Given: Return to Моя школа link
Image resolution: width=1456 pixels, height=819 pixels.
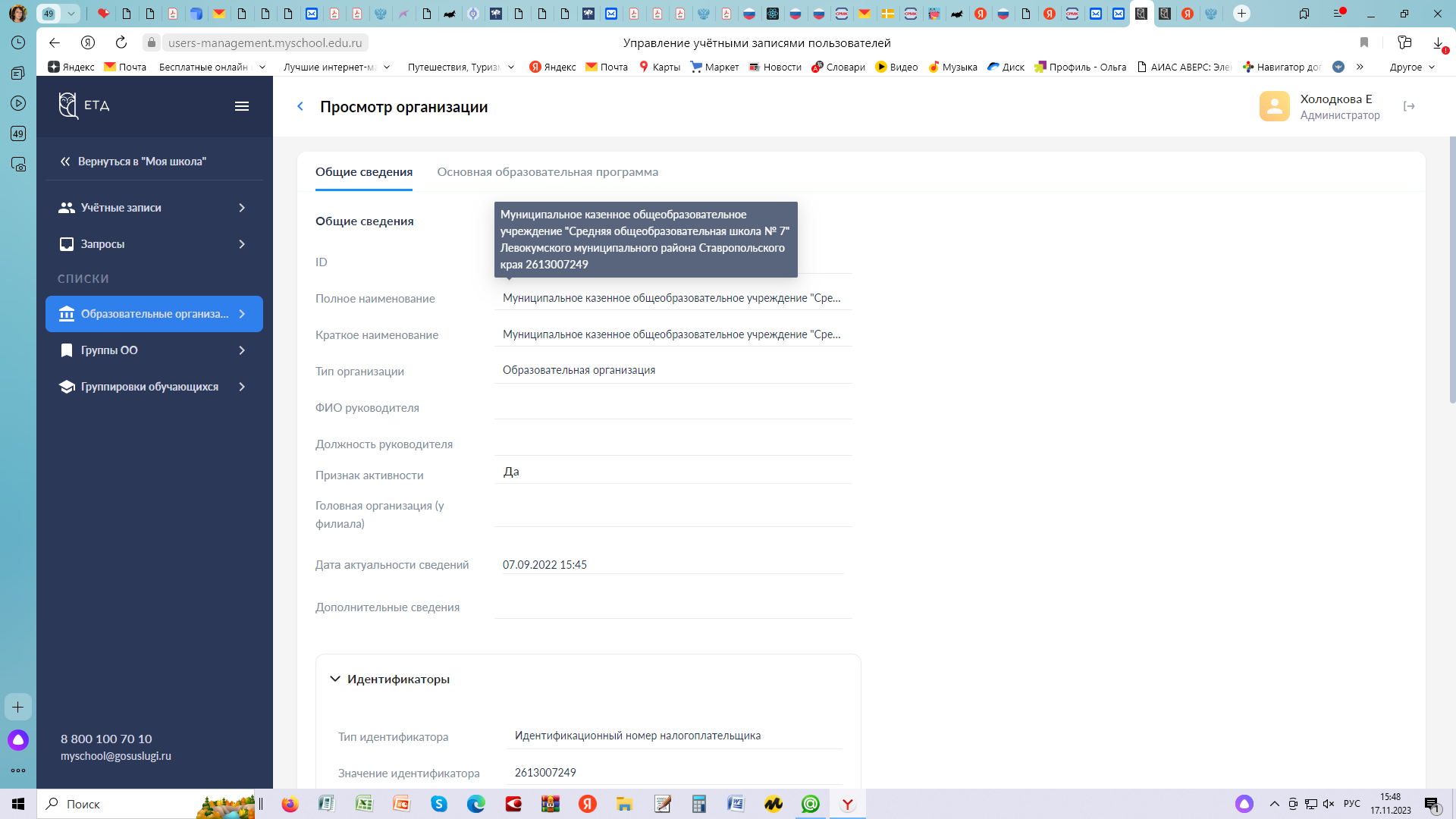Looking at the screenshot, I should click(x=133, y=162).
